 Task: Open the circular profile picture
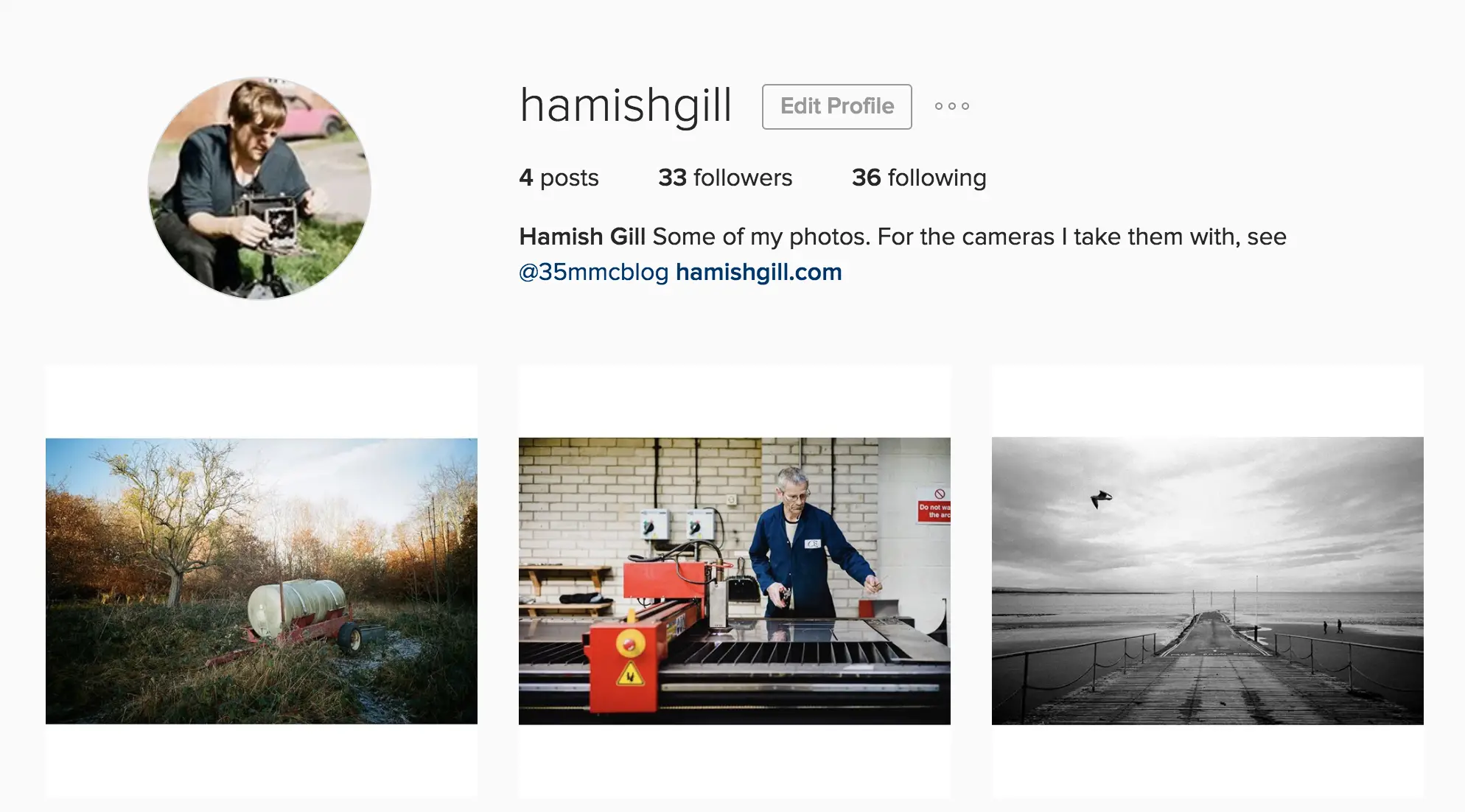(259, 189)
